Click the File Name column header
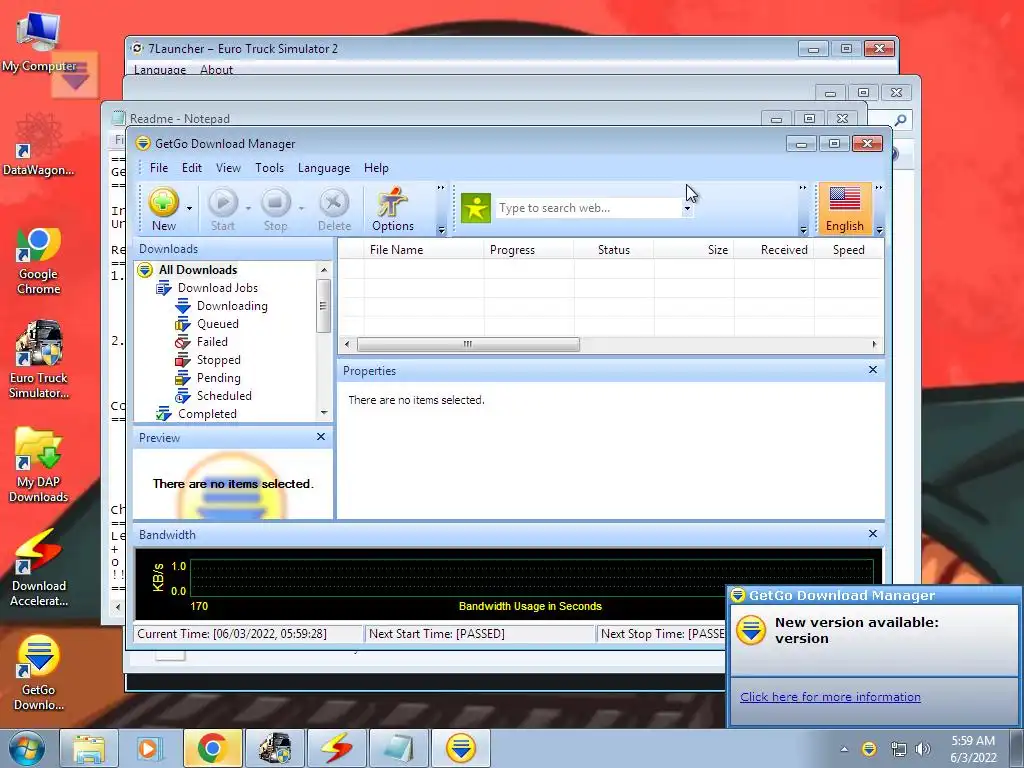 click(423, 249)
